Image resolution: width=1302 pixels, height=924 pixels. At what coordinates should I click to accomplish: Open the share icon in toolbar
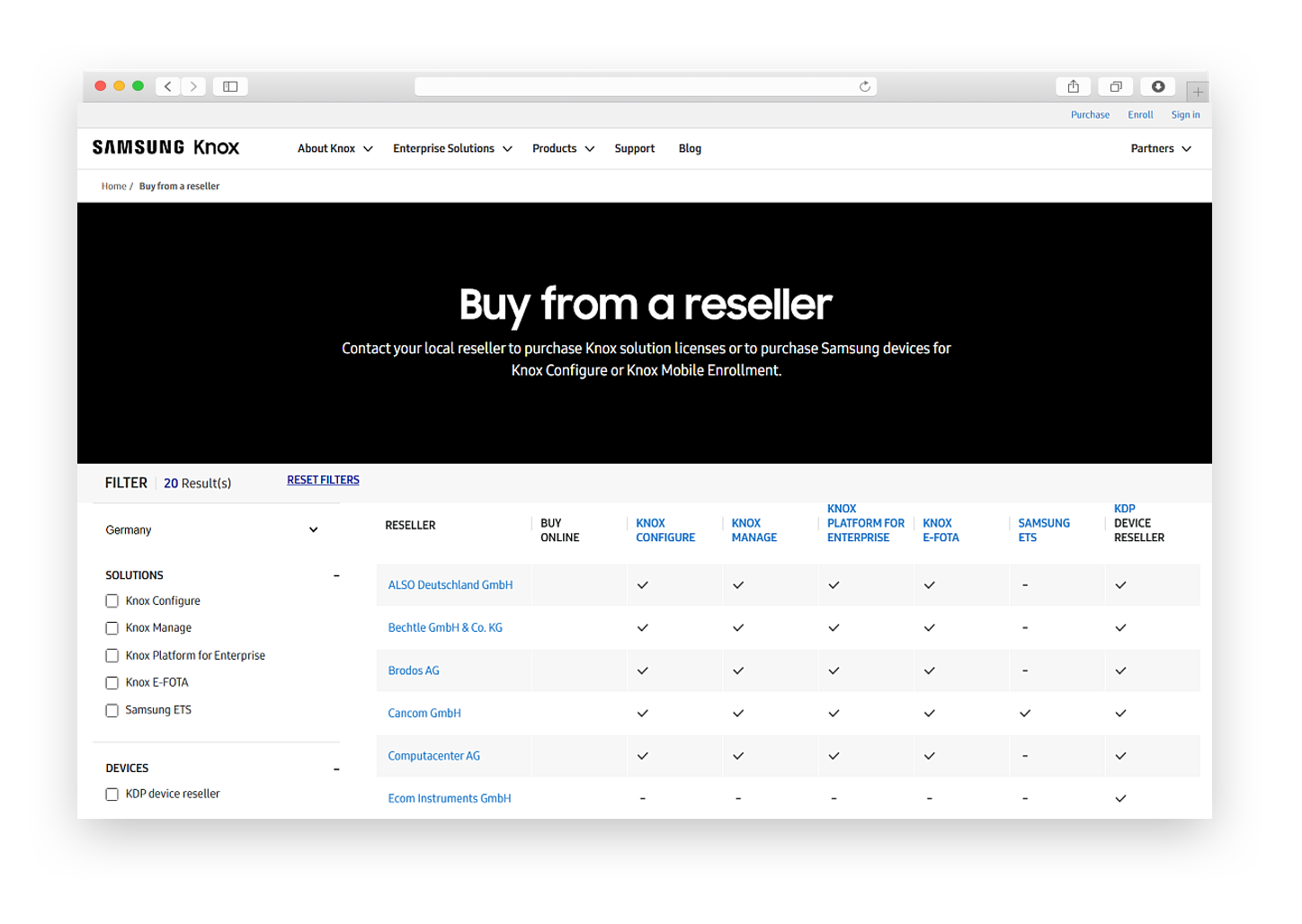click(1073, 86)
